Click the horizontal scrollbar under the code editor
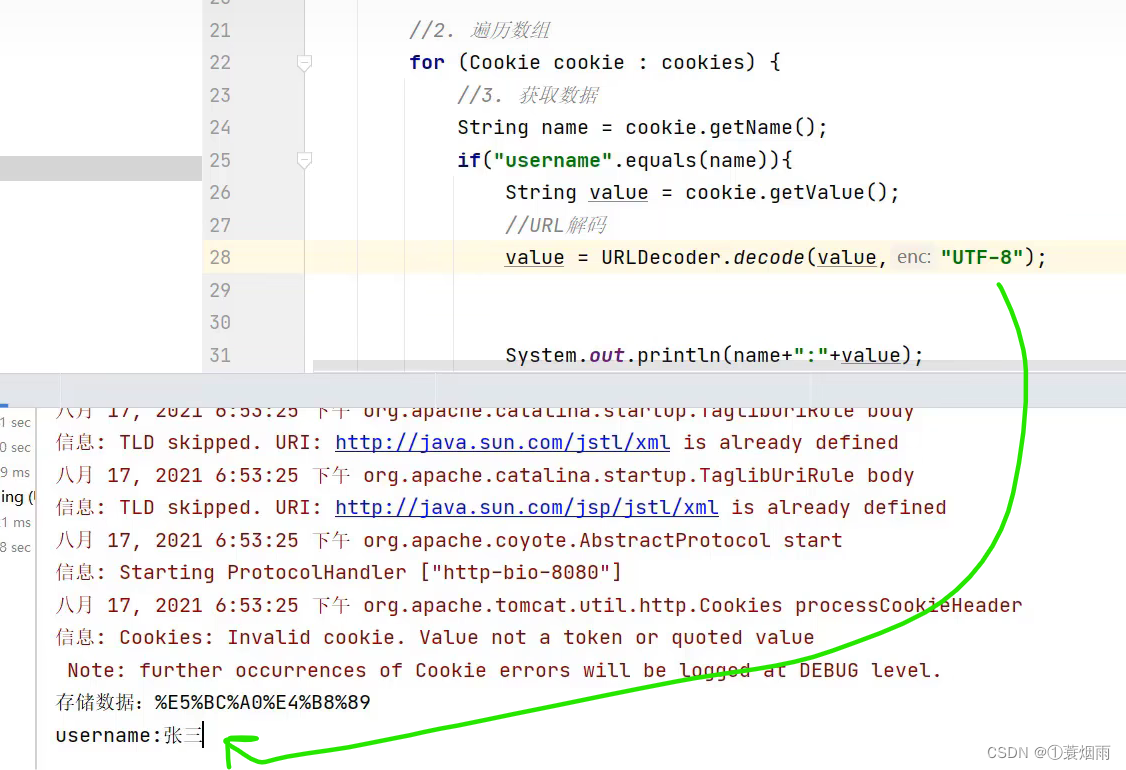The height and width of the screenshot is (770, 1126). 720,366
